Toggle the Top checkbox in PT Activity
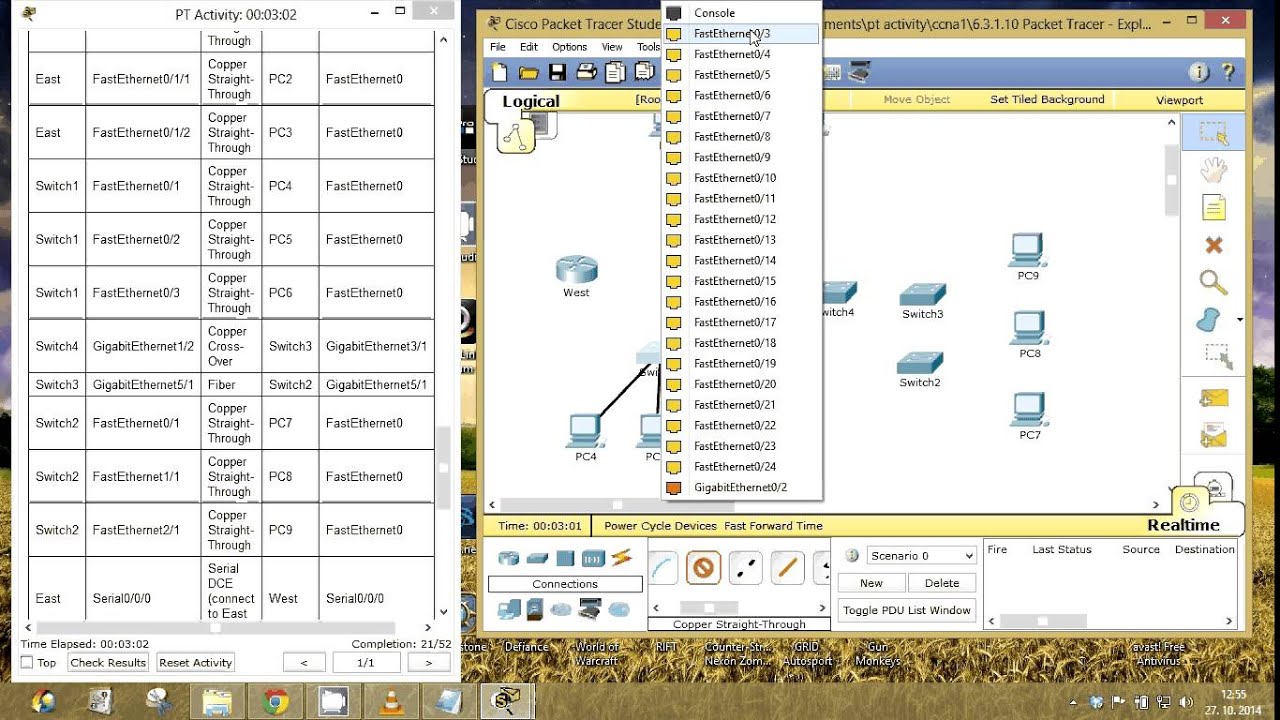 click(x=27, y=662)
